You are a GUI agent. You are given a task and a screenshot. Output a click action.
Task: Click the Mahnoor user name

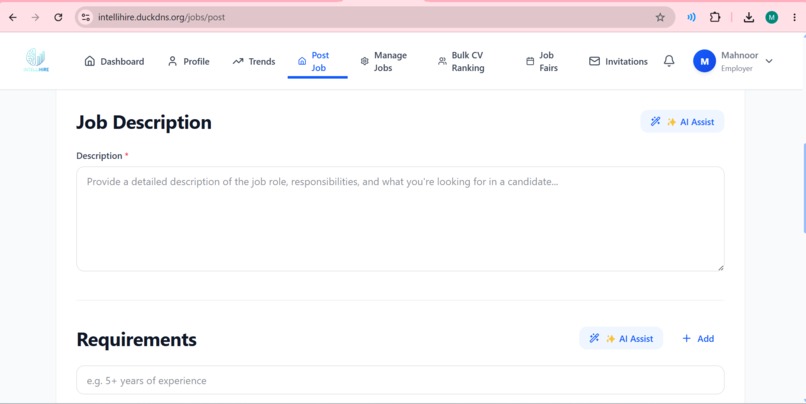[x=739, y=55]
